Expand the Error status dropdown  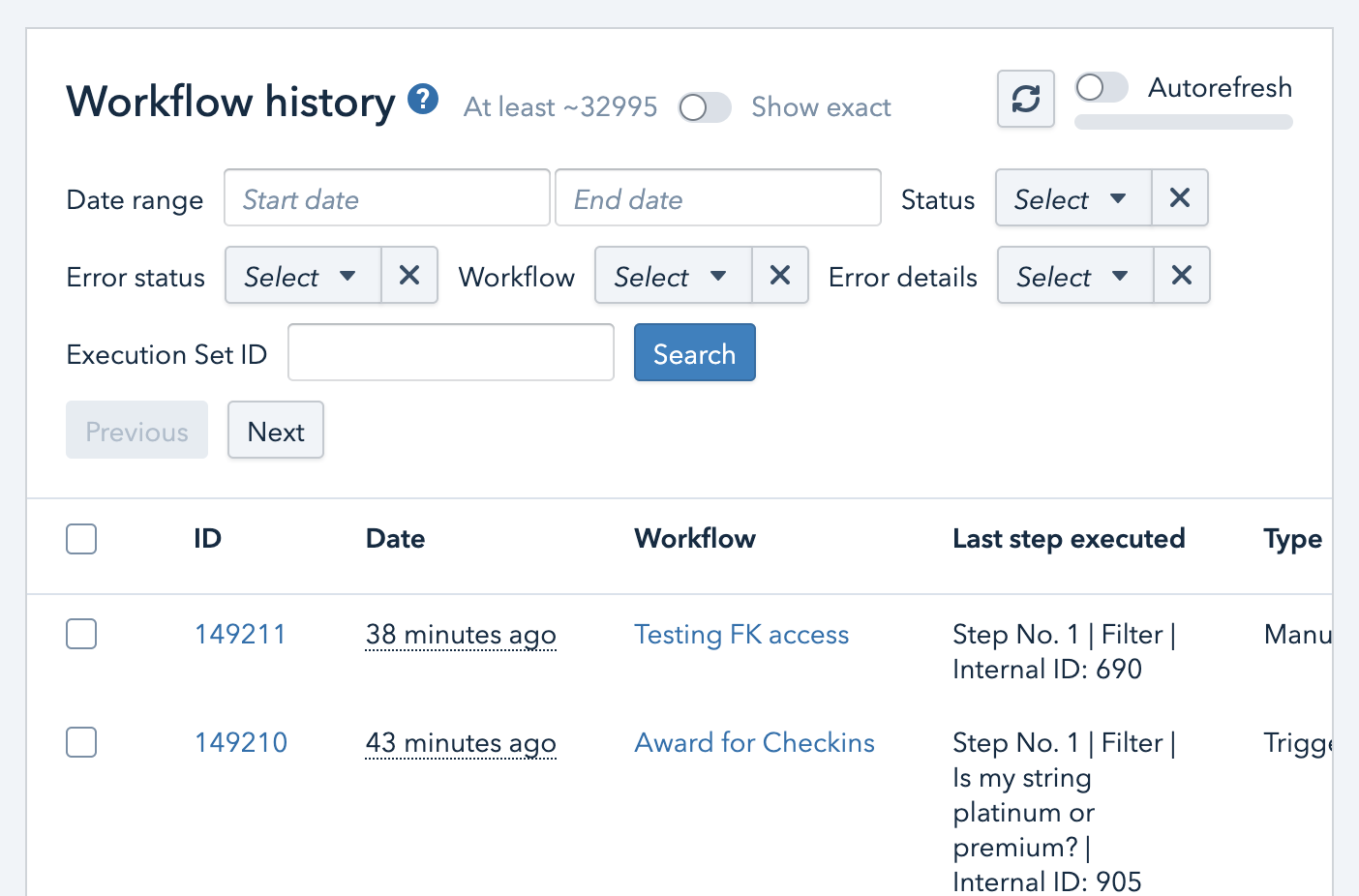302,276
